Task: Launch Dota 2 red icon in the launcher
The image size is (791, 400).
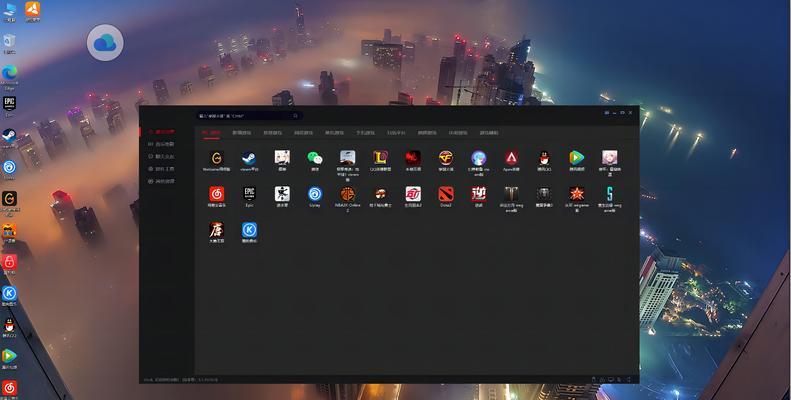Action: [x=445, y=194]
